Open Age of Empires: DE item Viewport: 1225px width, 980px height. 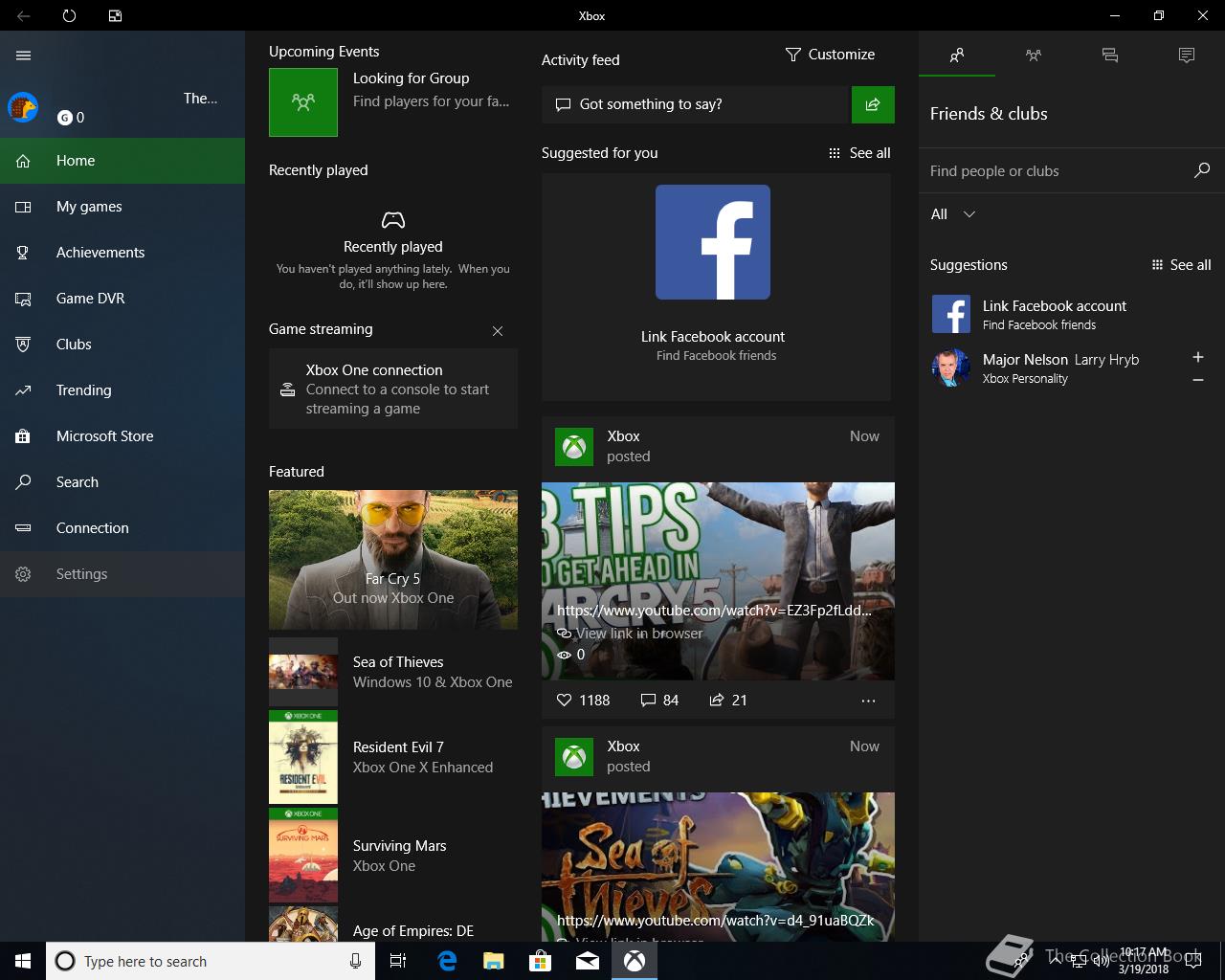click(x=393, y=924)
